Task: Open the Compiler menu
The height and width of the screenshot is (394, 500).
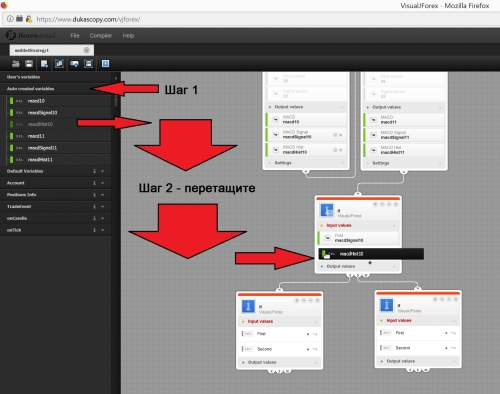Action: (x=101, y=35)
